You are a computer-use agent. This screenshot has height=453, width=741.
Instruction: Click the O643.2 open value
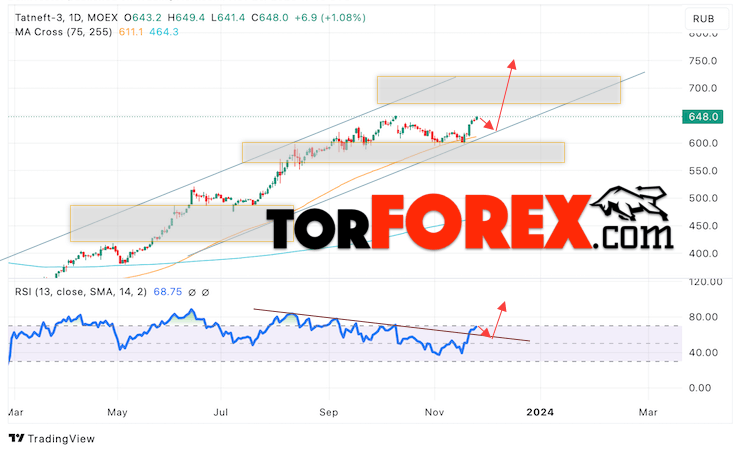[x=143, y=18]
